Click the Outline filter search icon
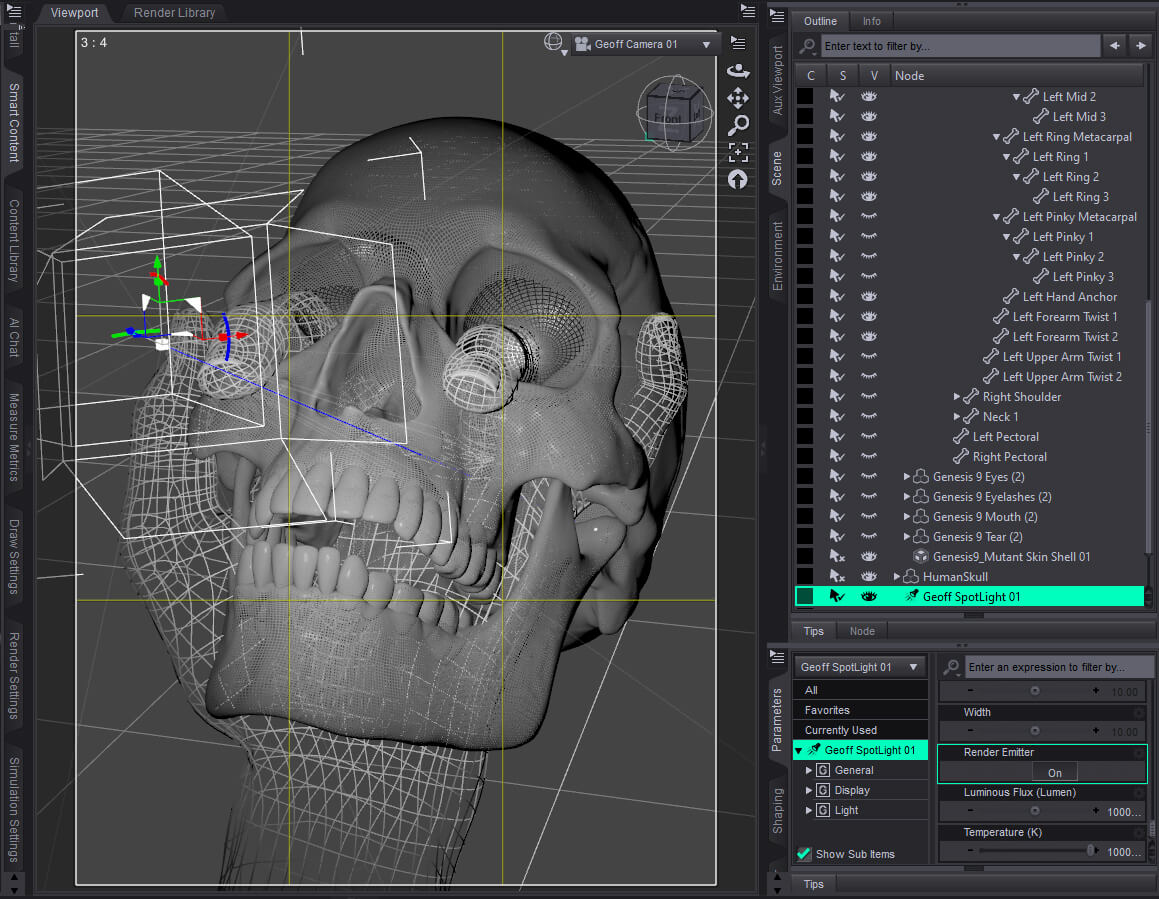The image size is (1159, 899). (x=807, y=46)
